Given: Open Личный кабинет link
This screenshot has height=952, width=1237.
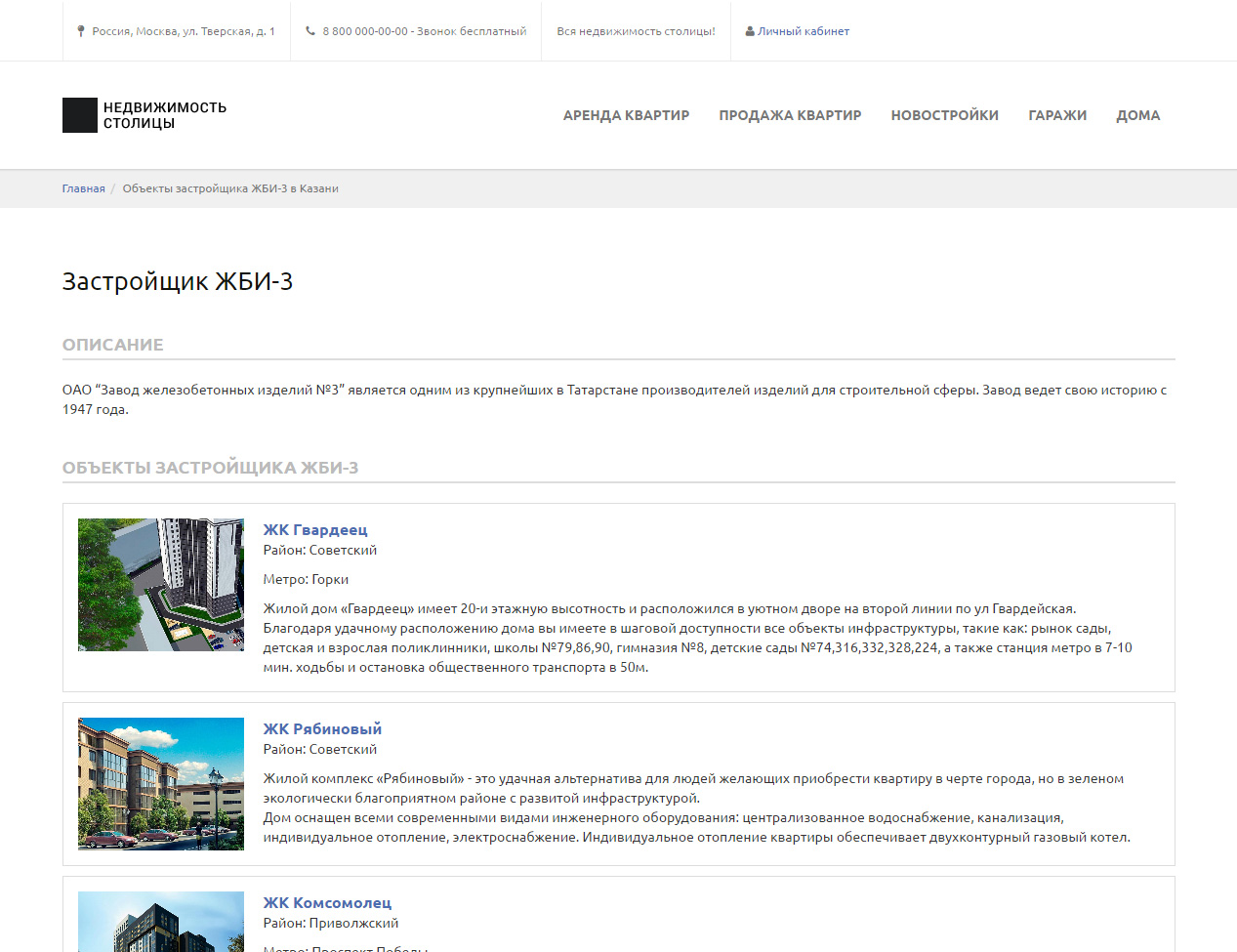Looking at the screenshot, I should [804, 31].
